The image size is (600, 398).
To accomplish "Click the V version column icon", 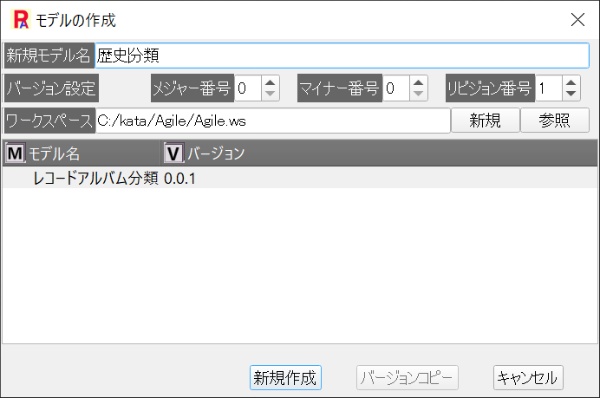I will pyautogui.click(x=174, y=153).
